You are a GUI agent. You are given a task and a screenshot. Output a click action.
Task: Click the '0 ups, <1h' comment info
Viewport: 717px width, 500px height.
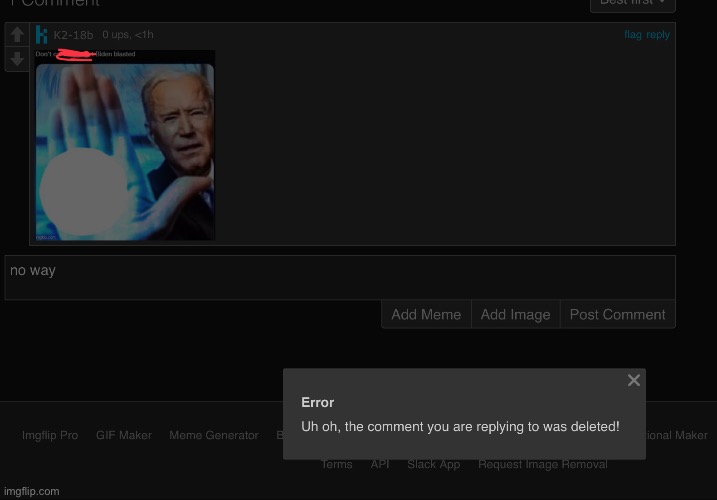[x=128, y=35]
